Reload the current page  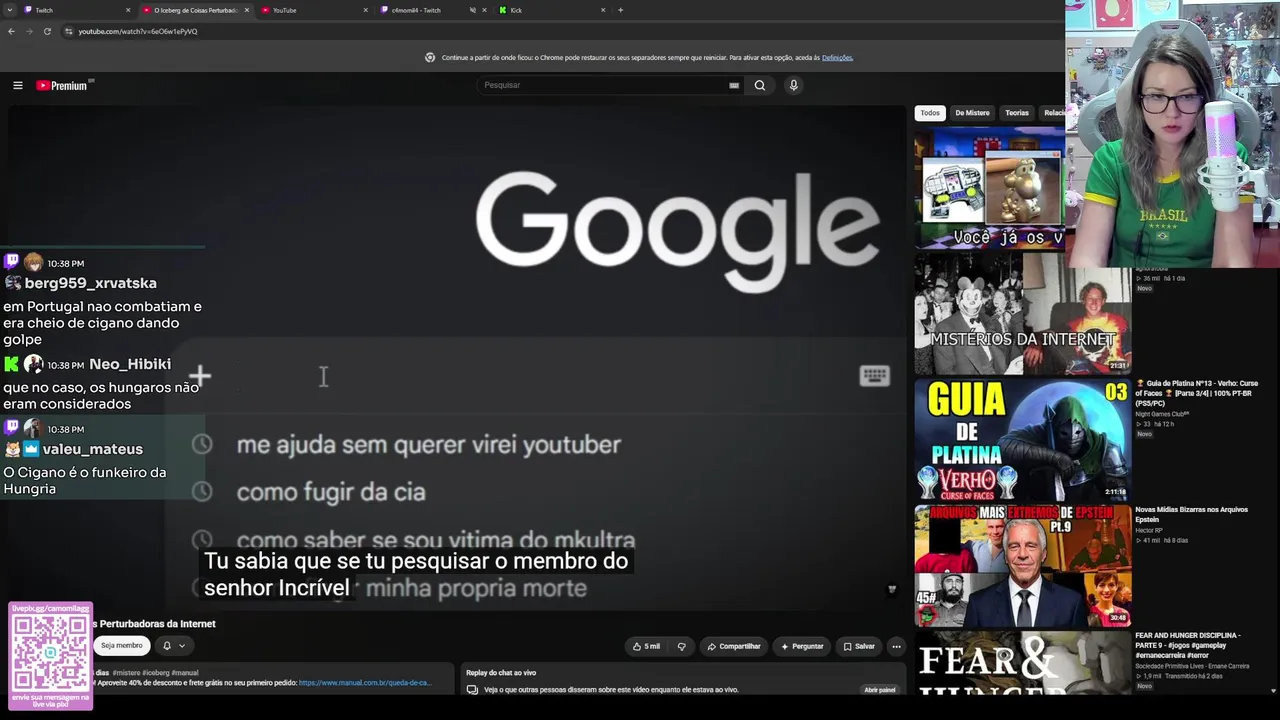pos(47,31)
